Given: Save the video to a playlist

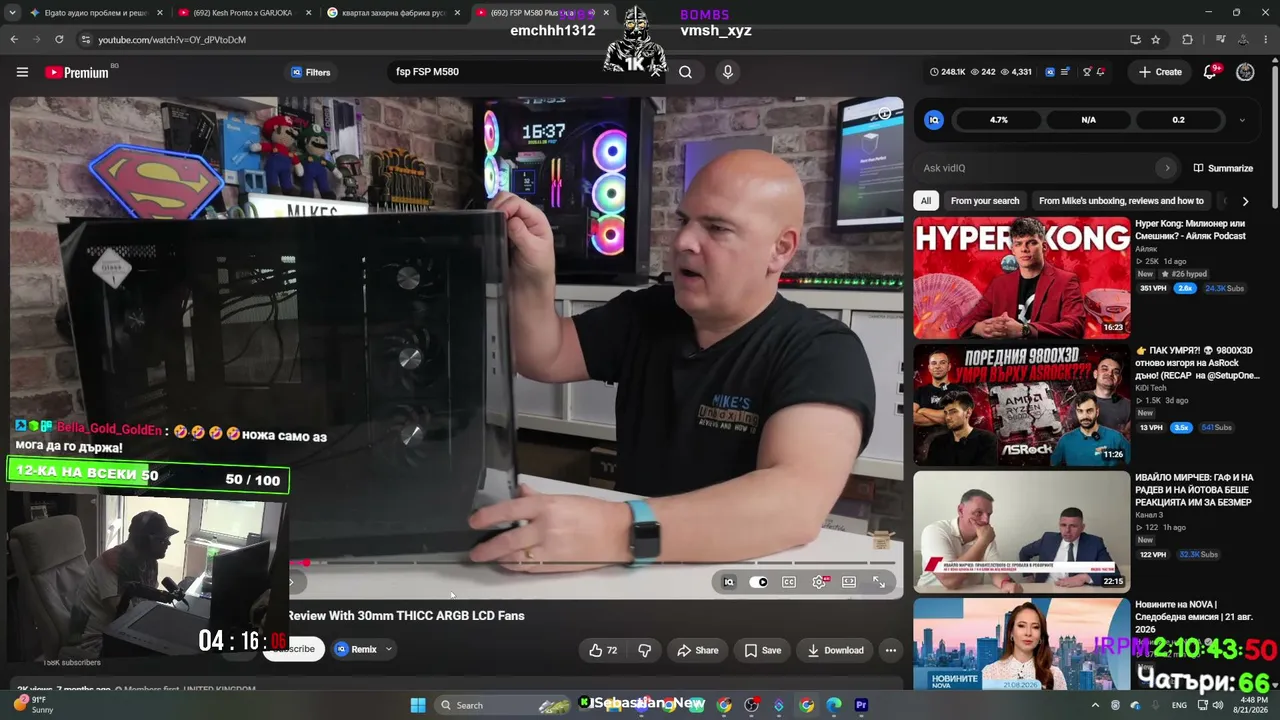Looking at the screenshot, I should pyautogui.click(x=762, y=650).
